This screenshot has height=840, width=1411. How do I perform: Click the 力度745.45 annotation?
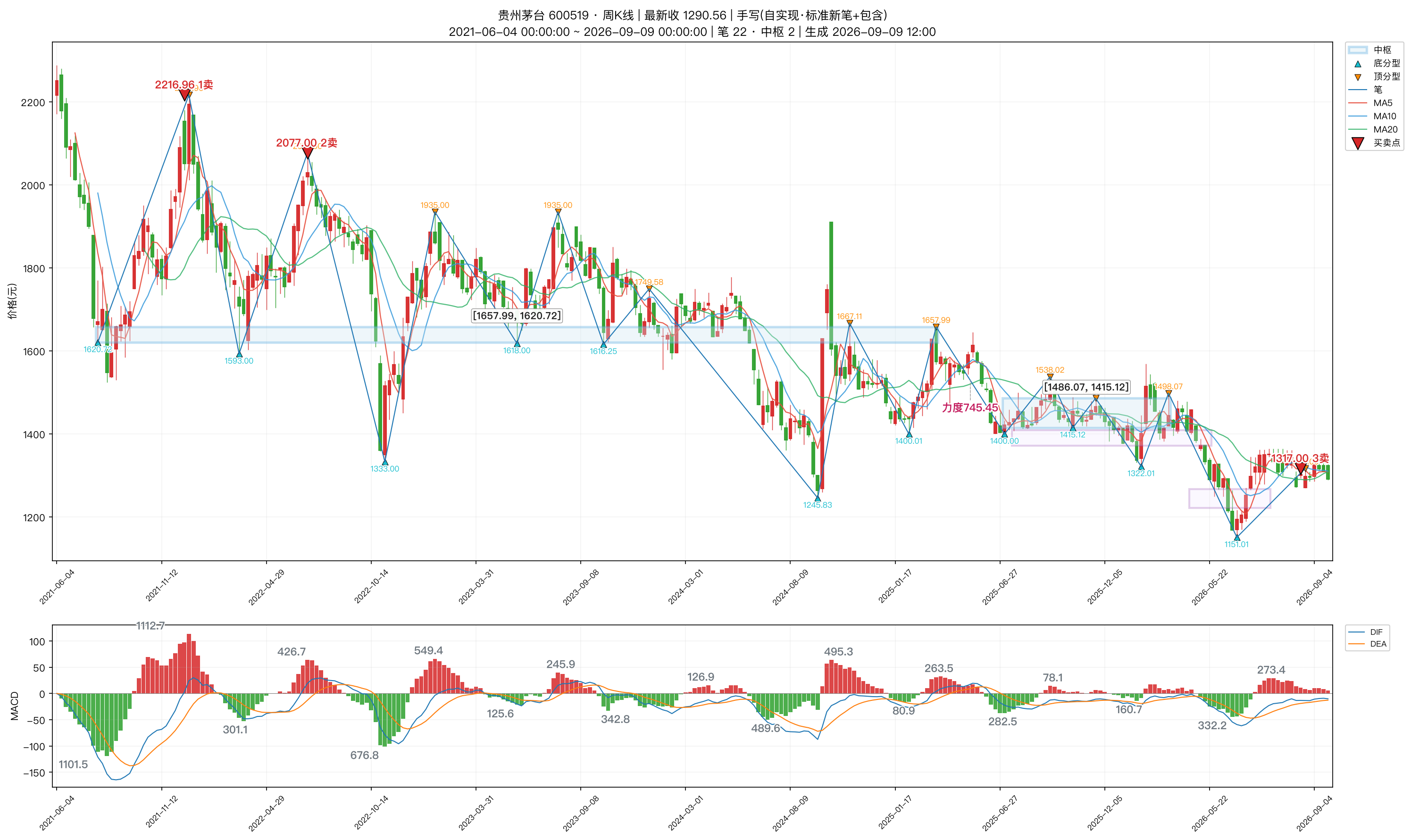click(x=970, y=408)
